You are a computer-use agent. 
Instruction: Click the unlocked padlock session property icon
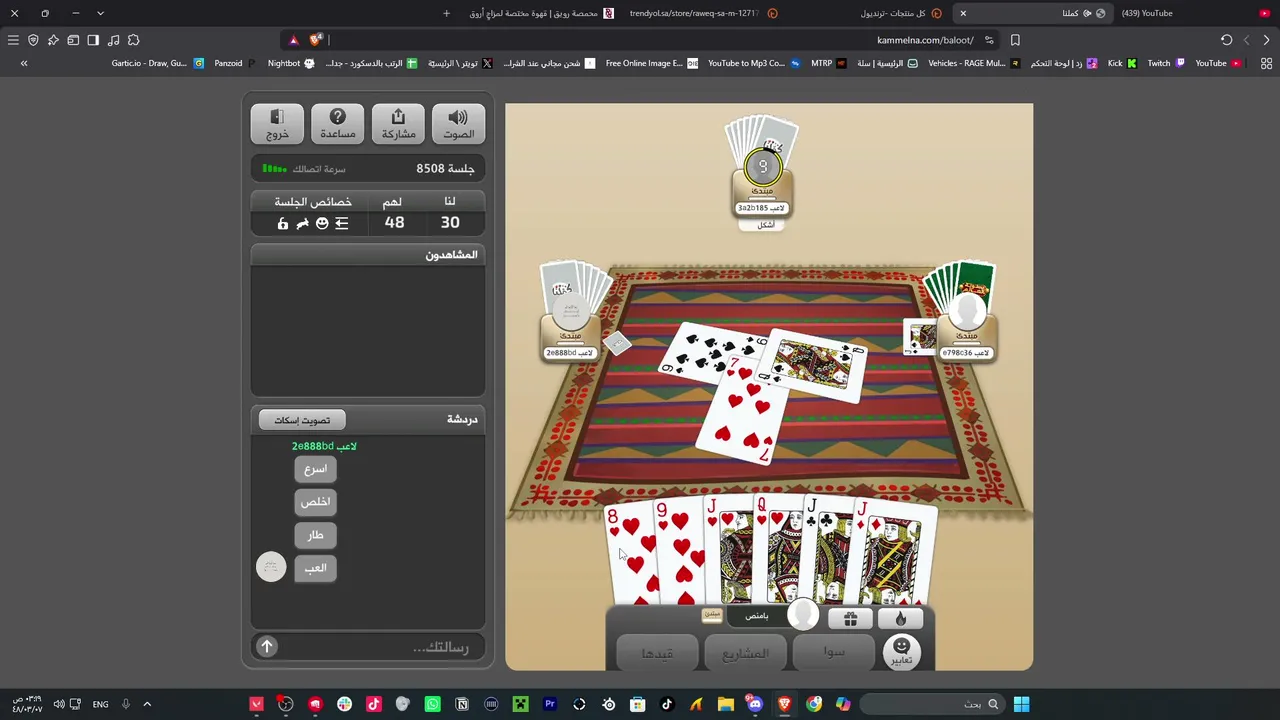(282, 224)
